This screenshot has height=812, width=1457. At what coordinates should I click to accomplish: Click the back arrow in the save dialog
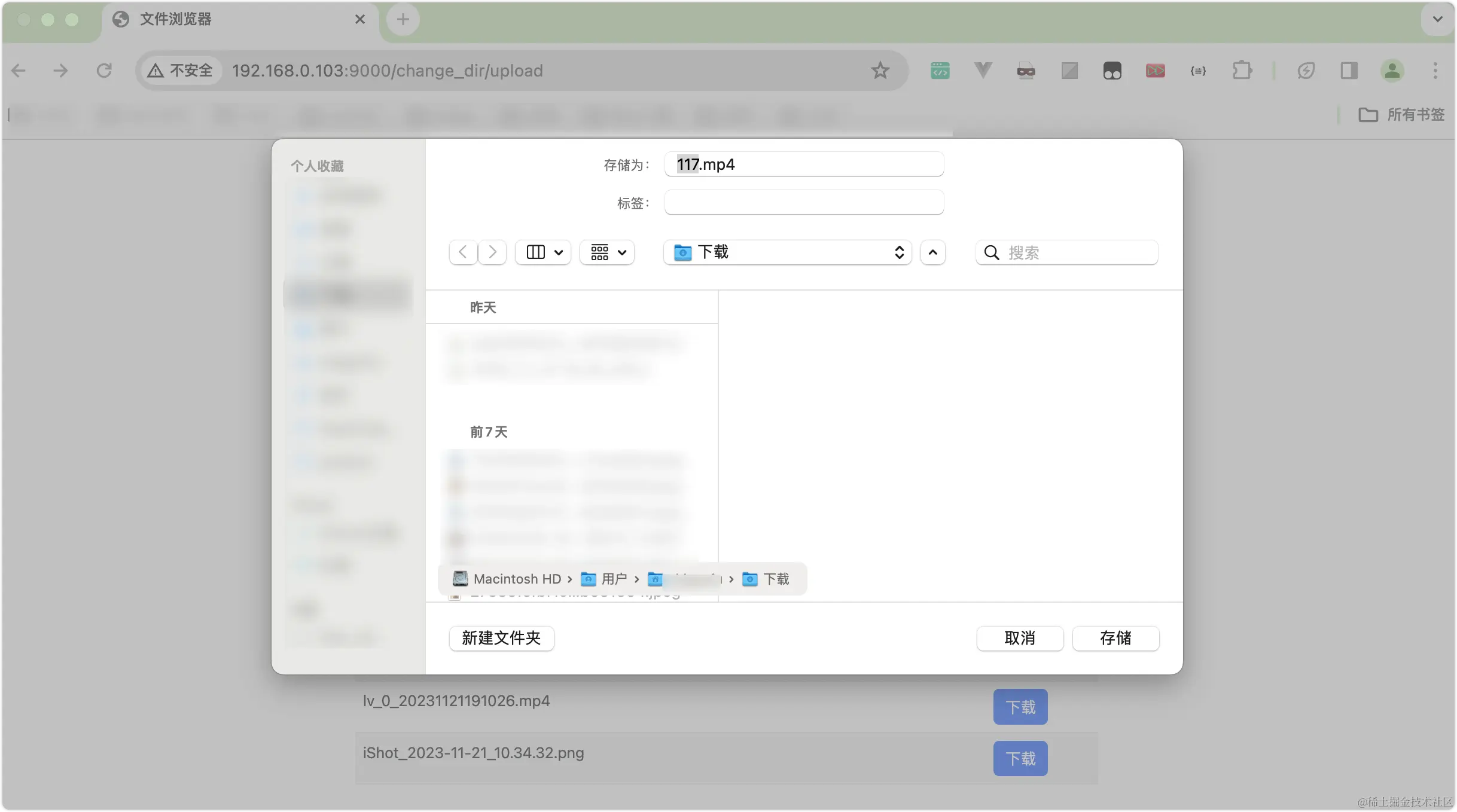[463, 252]
